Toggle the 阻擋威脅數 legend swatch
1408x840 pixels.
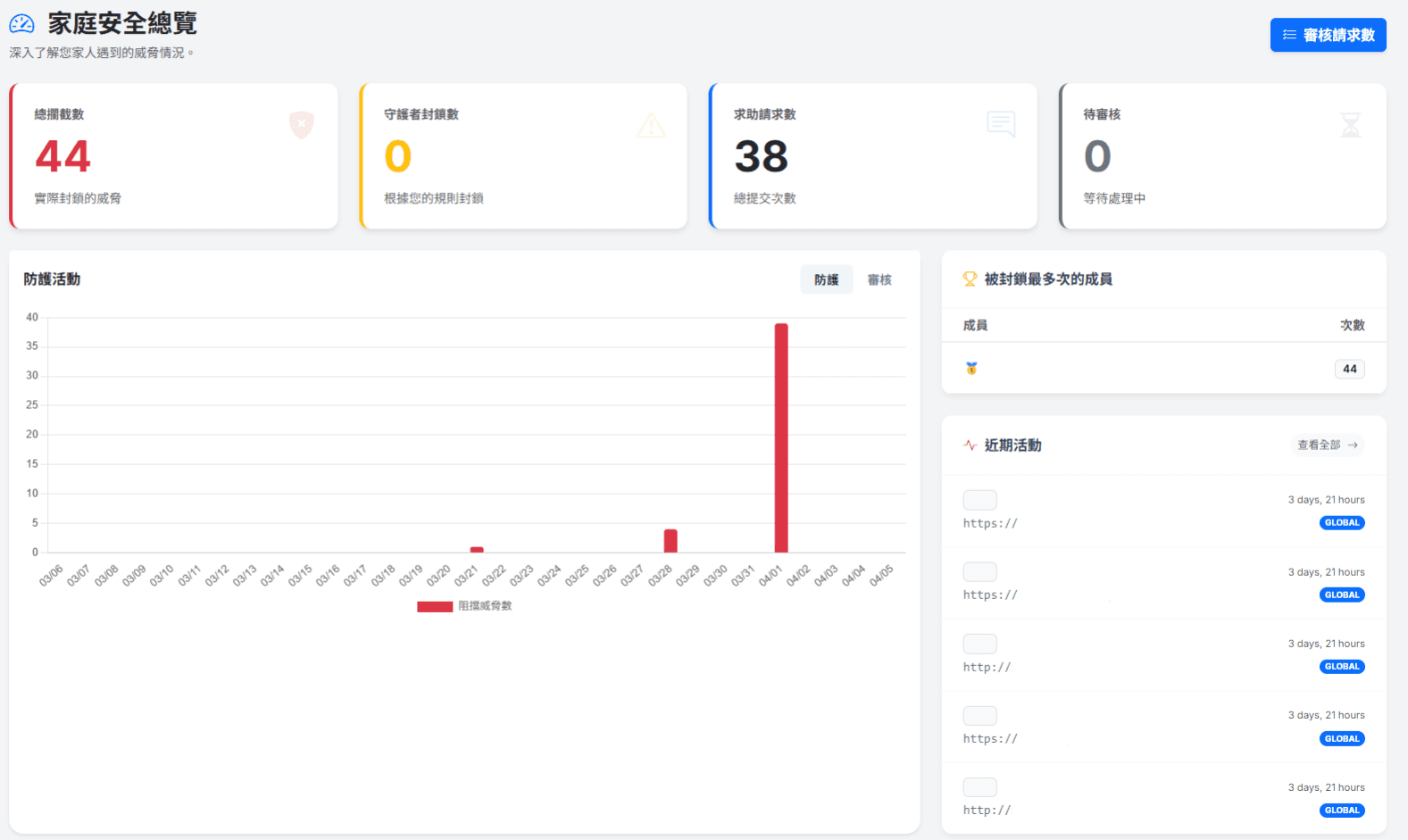click(435, 606)
